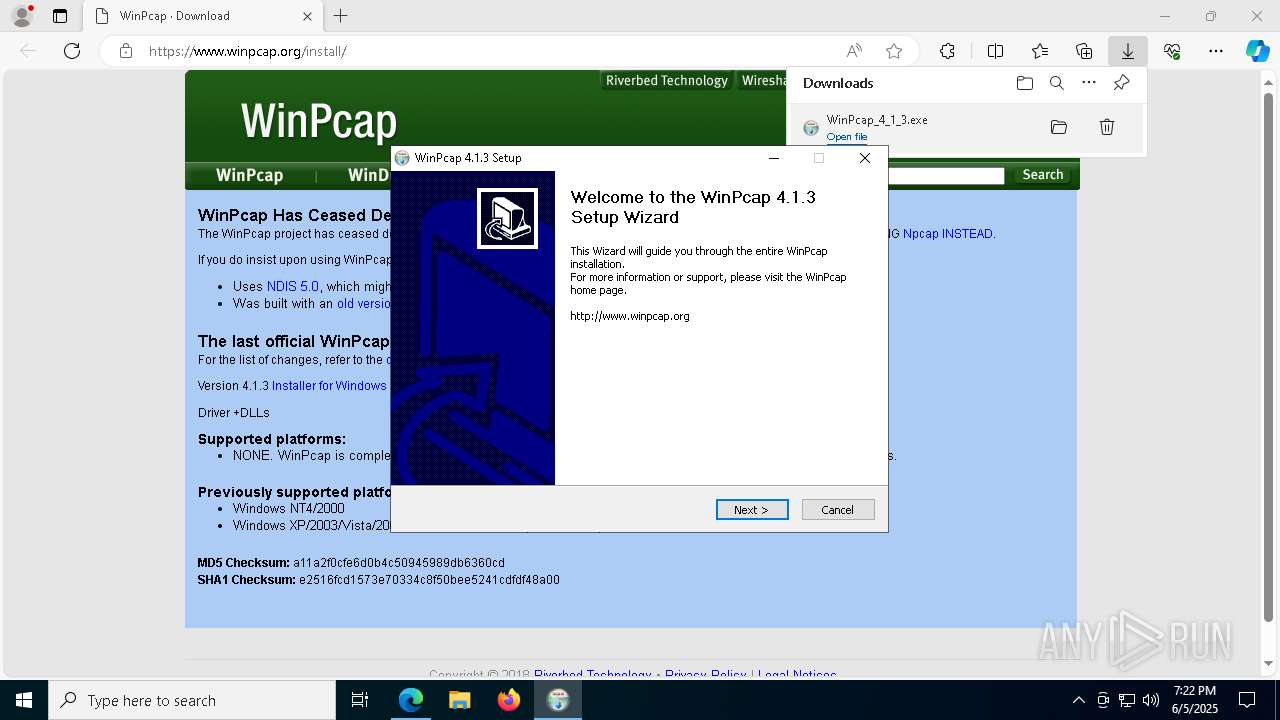Click the website search input field

coord(945,175)
